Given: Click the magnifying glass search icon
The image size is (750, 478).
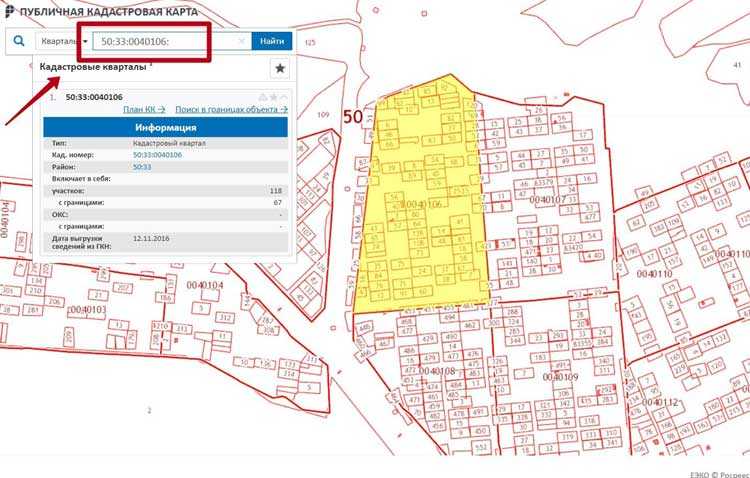Looking at the screenshot, I should pyautogui.click(x=17, y=41).
